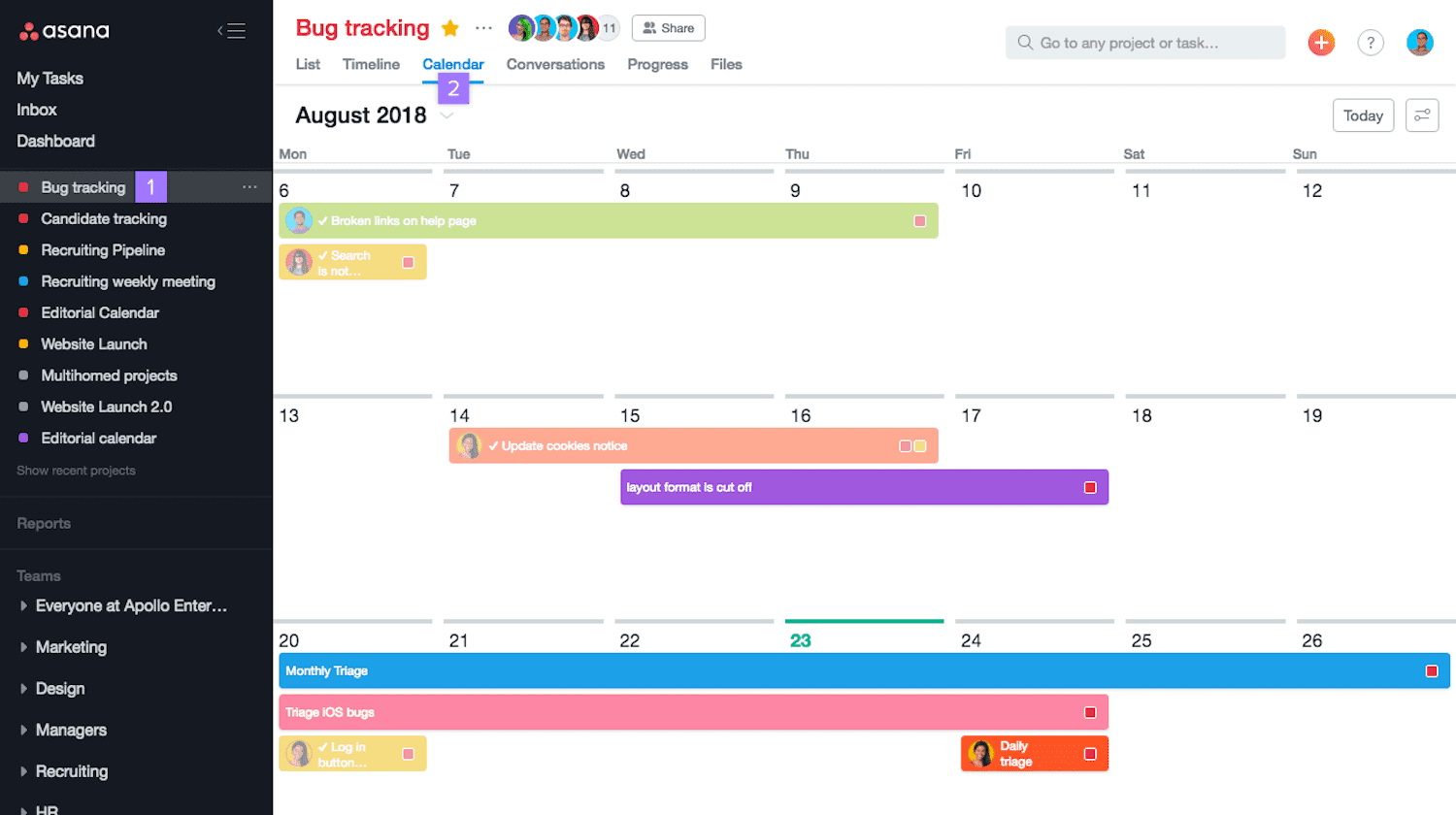Open your profile avatar menu
The image size is (1456, 815).
(x=1420, y=42)
